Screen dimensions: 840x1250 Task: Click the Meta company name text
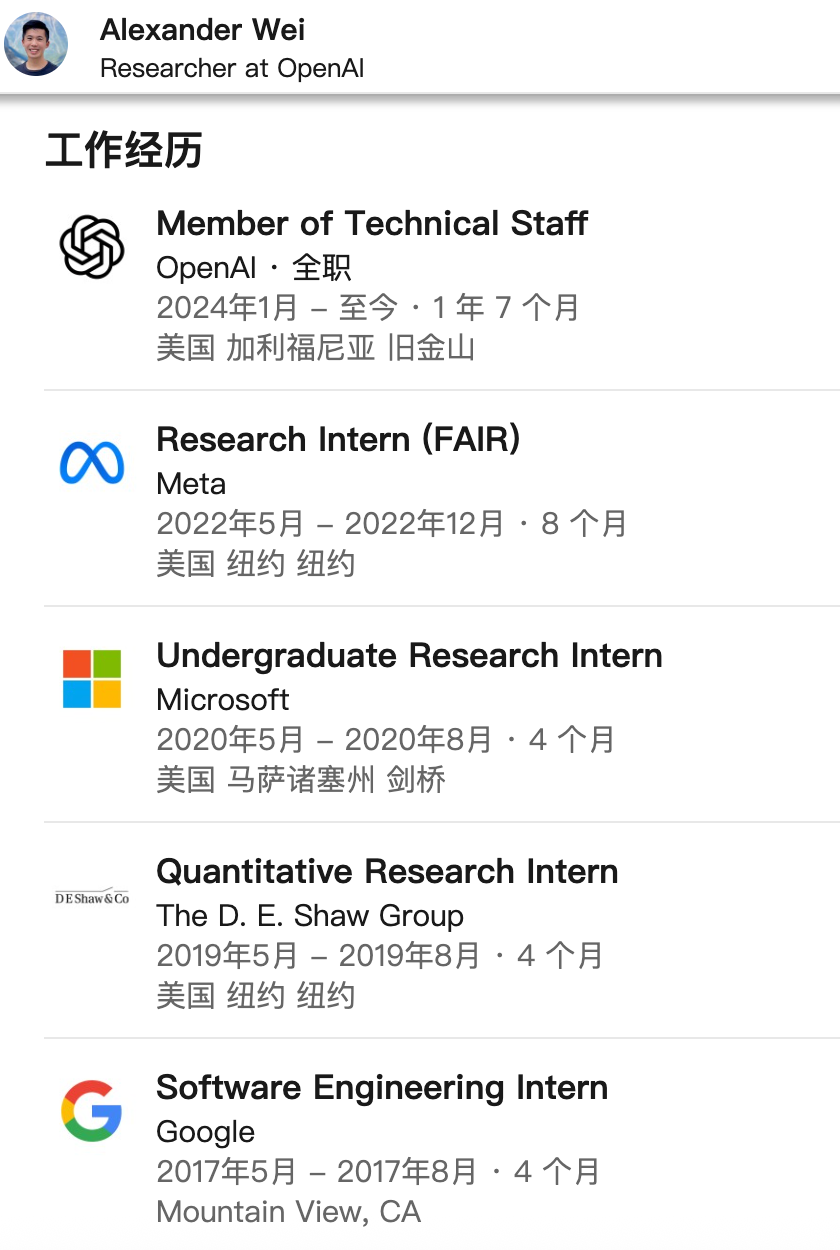coord(191,484)
